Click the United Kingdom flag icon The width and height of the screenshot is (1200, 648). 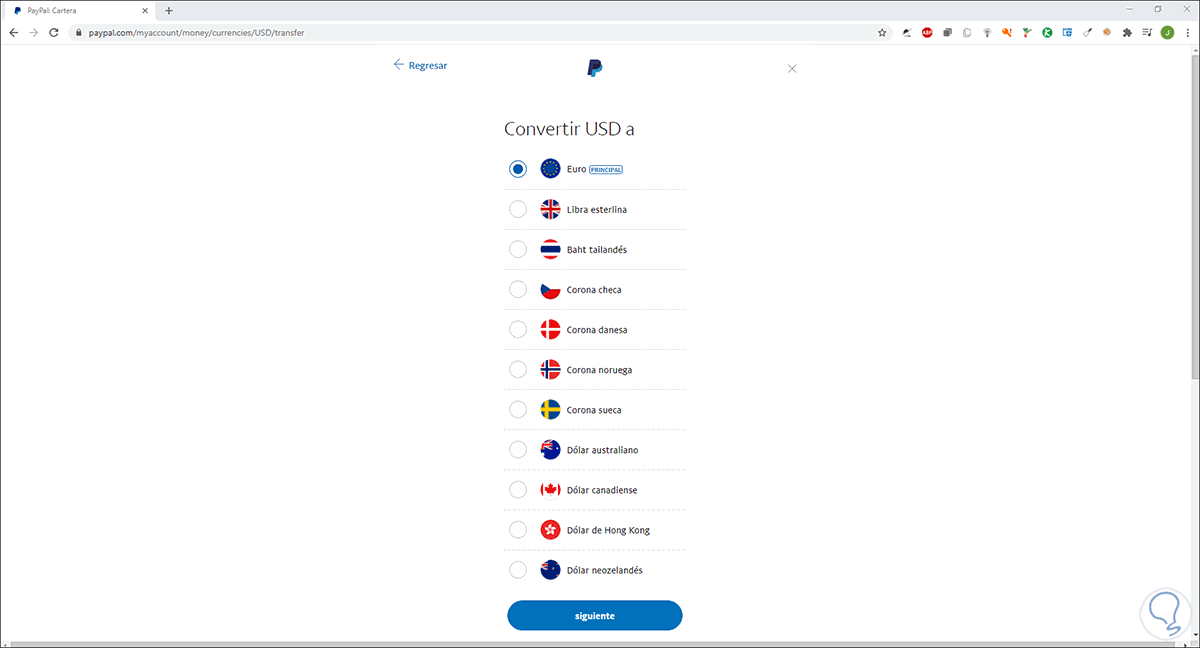[x=550, y=209]
